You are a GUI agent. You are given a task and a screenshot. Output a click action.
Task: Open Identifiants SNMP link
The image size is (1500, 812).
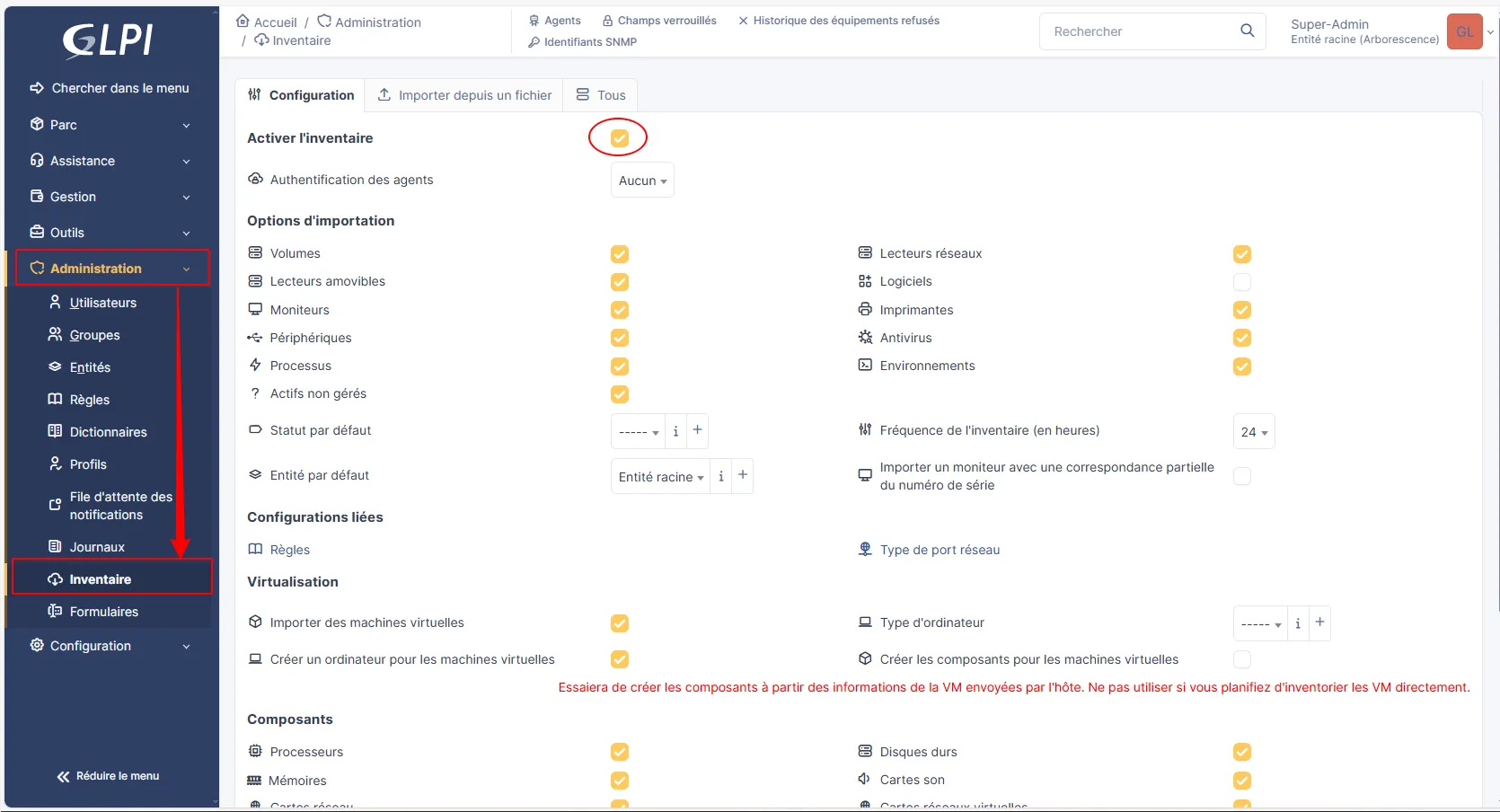click(583, 42)
